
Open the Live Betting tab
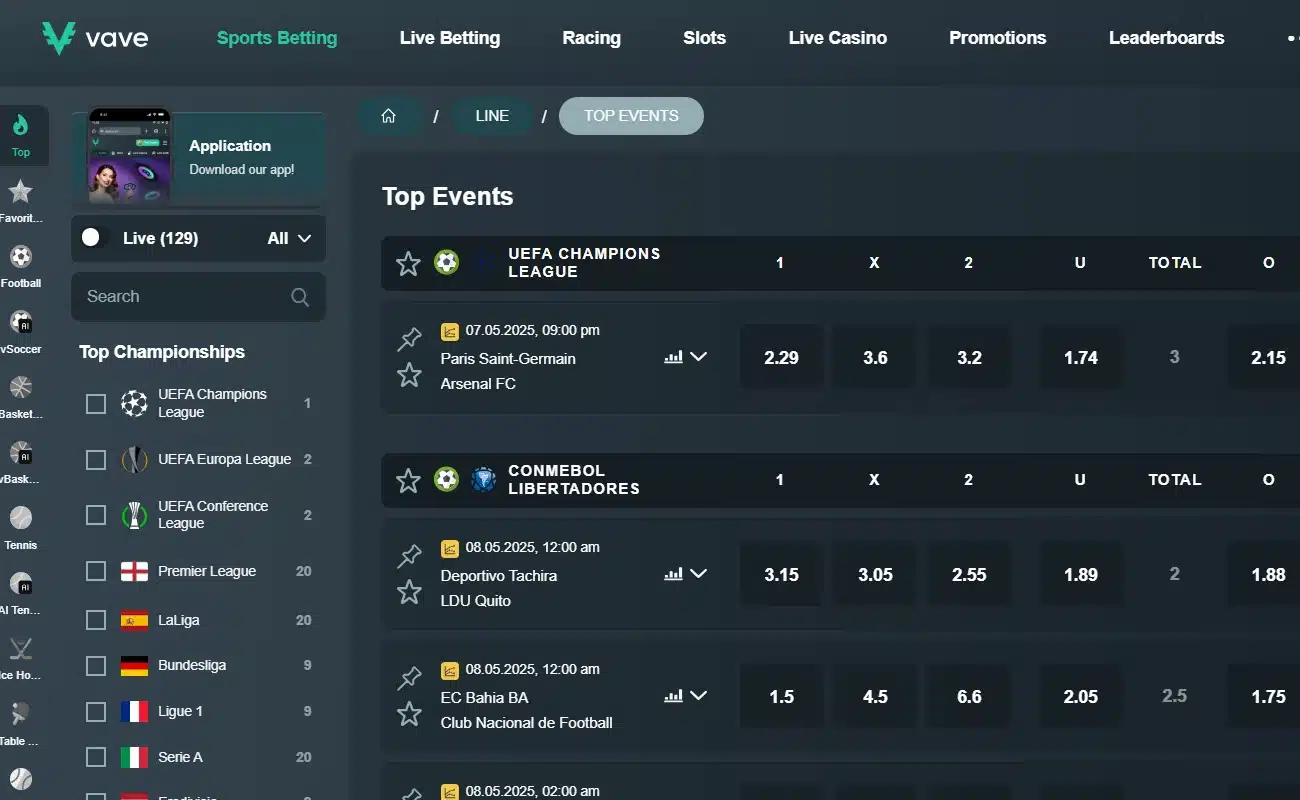click(450, 38)
